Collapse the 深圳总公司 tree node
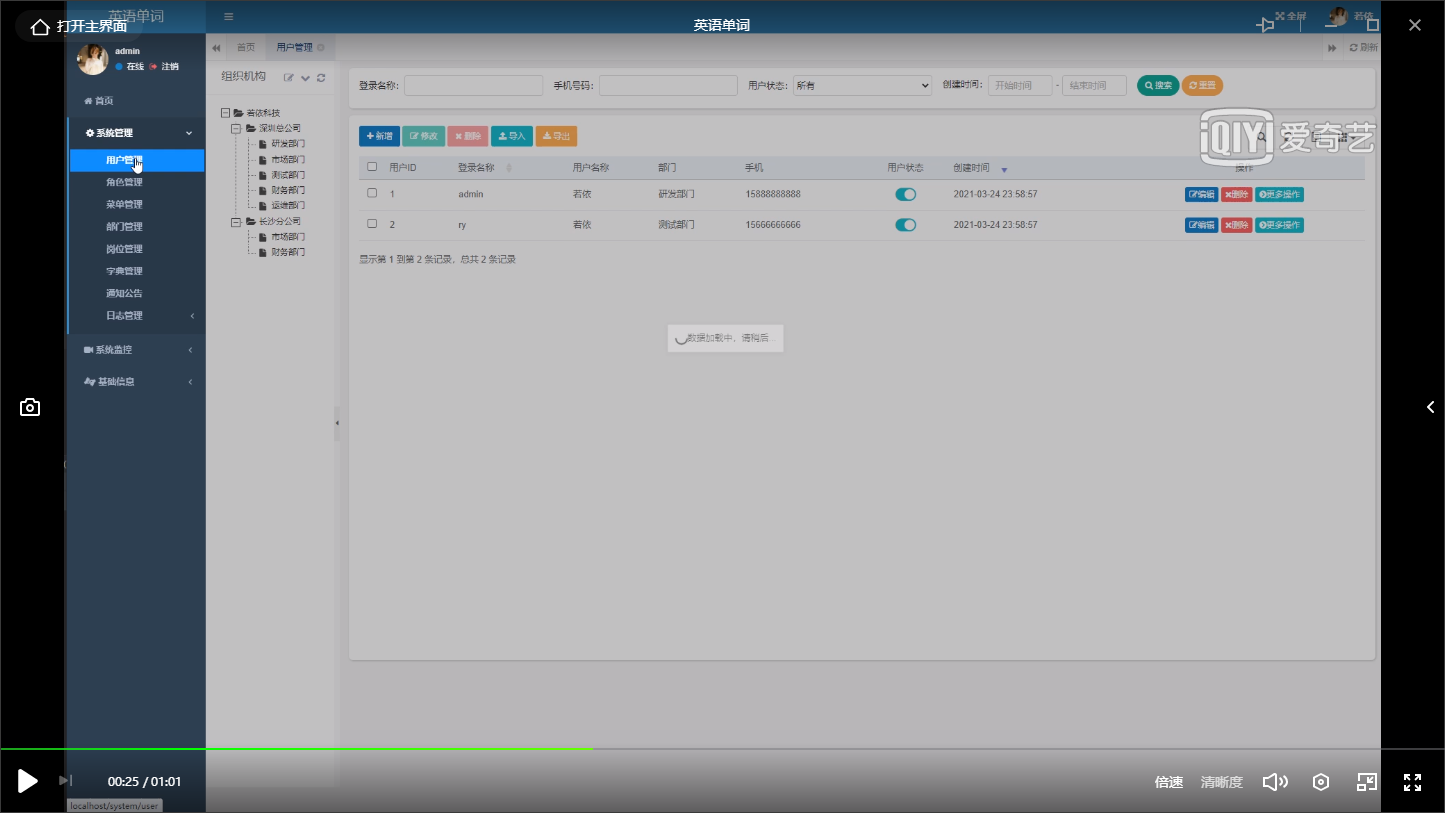1445x813 pixels. tap(237, 128)
